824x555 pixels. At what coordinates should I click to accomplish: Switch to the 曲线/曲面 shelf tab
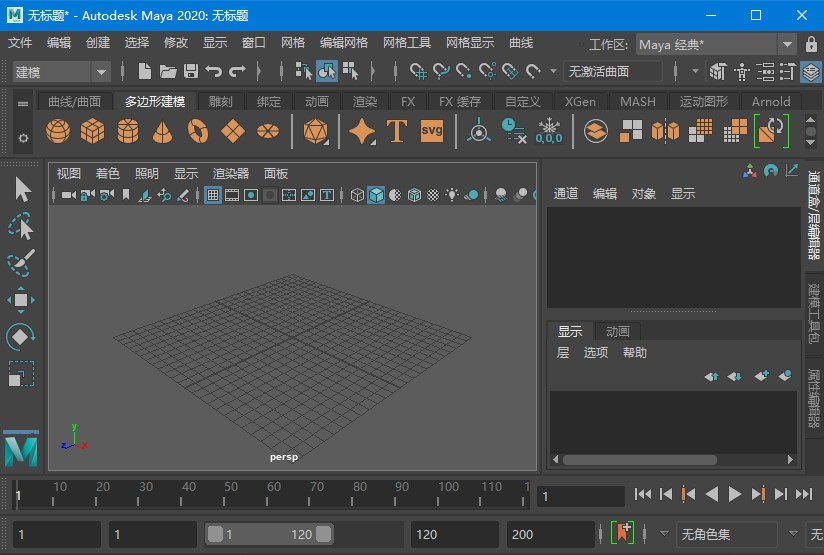(x=74, y=101)
